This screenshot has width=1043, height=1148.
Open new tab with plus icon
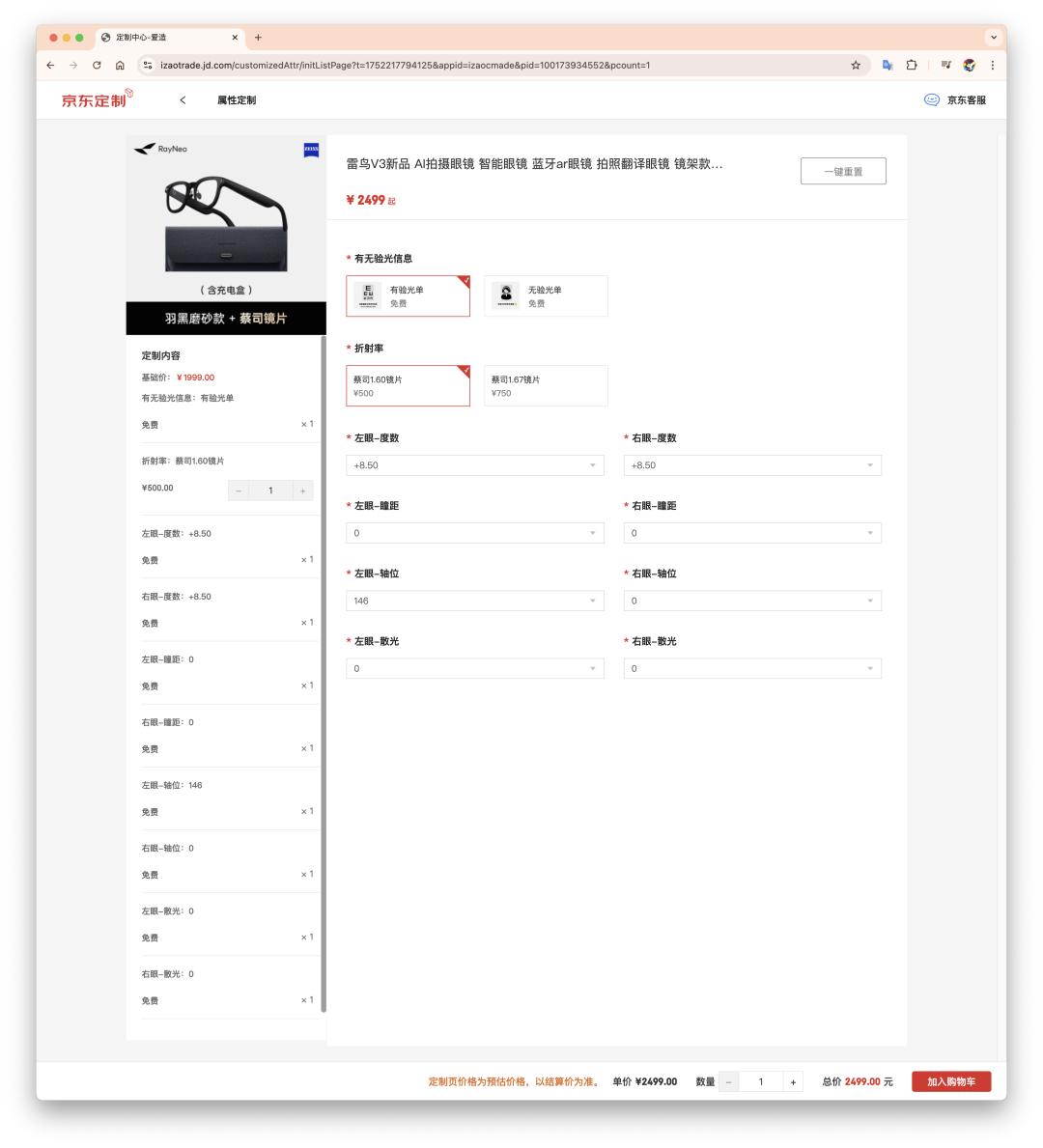coord(258,38)
